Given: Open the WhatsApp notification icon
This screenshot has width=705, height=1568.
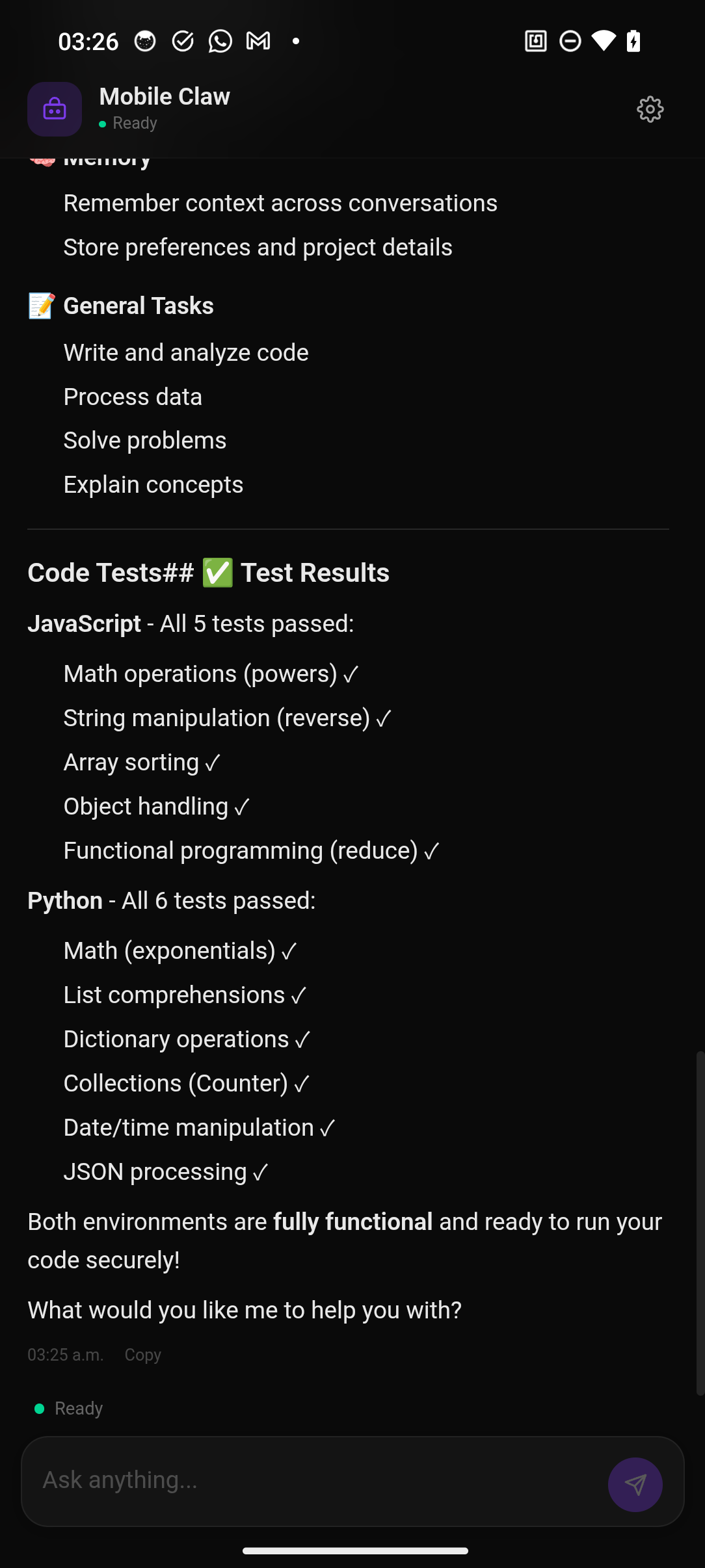Looking at the screenshot, I should (x=220, y=41).
